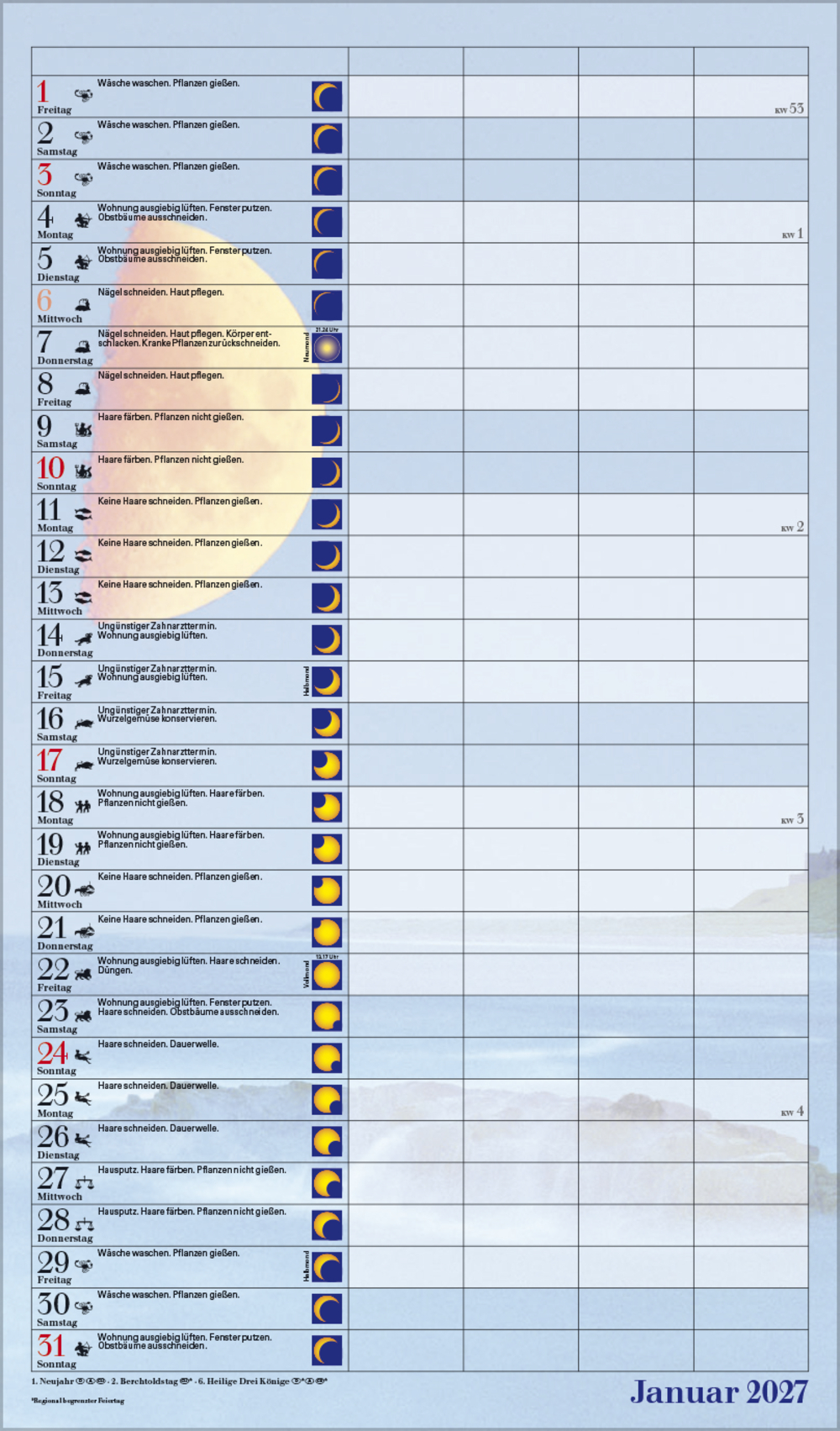Click the Vollmond moon icon on January 22
Image resolution: width=840 pixels, height=1431 pixels.
(x=327, y=975)
